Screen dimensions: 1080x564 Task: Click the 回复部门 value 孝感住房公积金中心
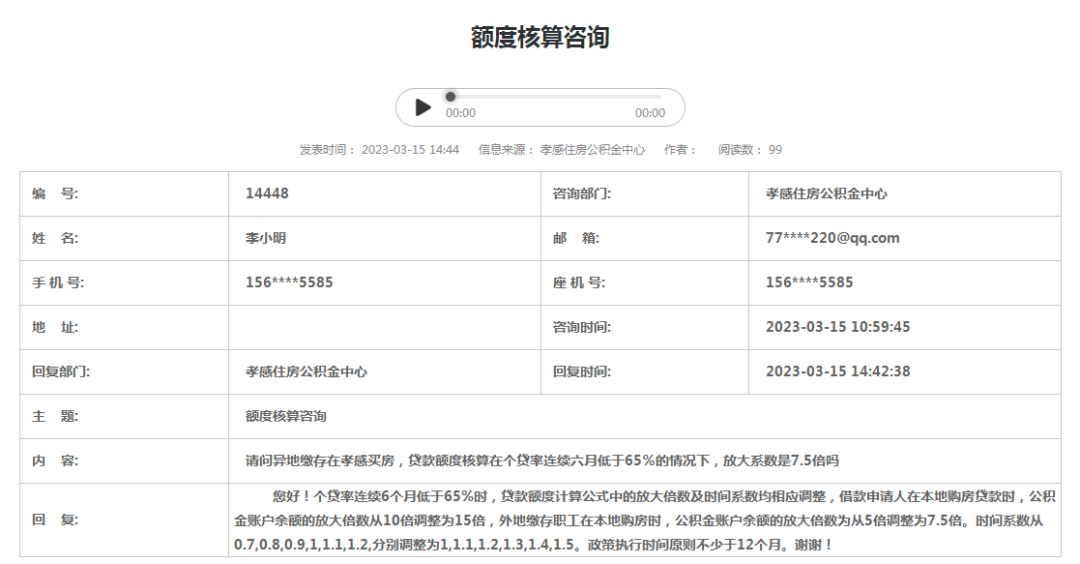coord(307,372)
